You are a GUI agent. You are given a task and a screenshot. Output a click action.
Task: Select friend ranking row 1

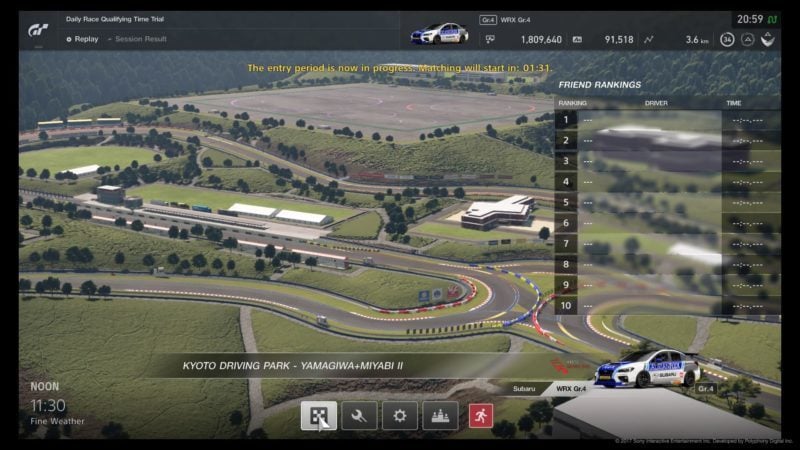(667, 120)
